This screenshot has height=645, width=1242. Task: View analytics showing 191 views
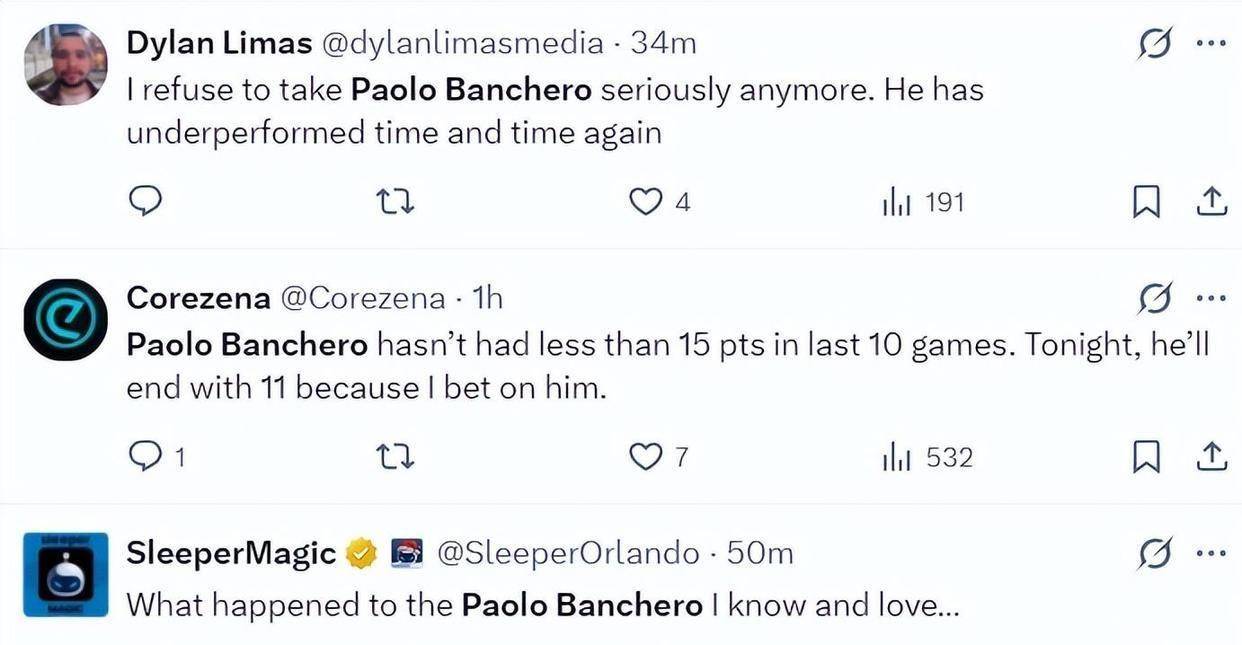[x=922, y=202]
